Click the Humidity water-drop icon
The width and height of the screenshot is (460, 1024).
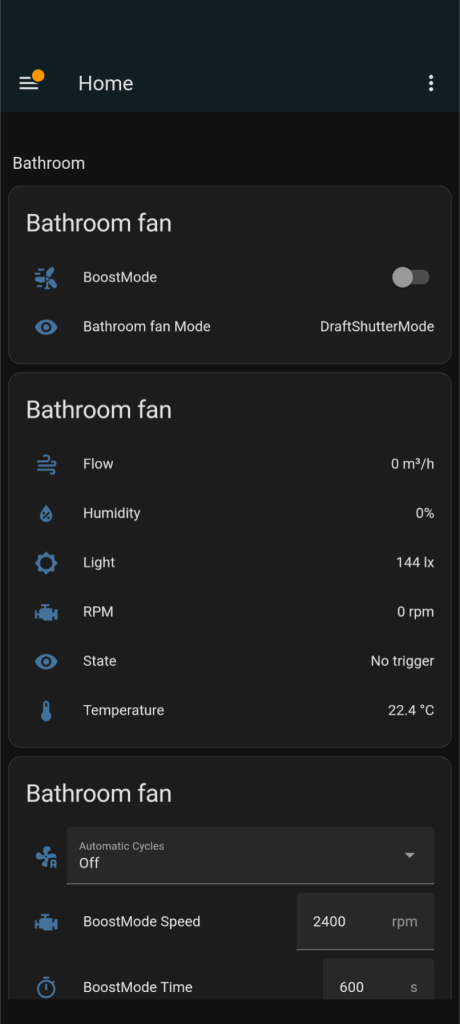click(46, 514)
